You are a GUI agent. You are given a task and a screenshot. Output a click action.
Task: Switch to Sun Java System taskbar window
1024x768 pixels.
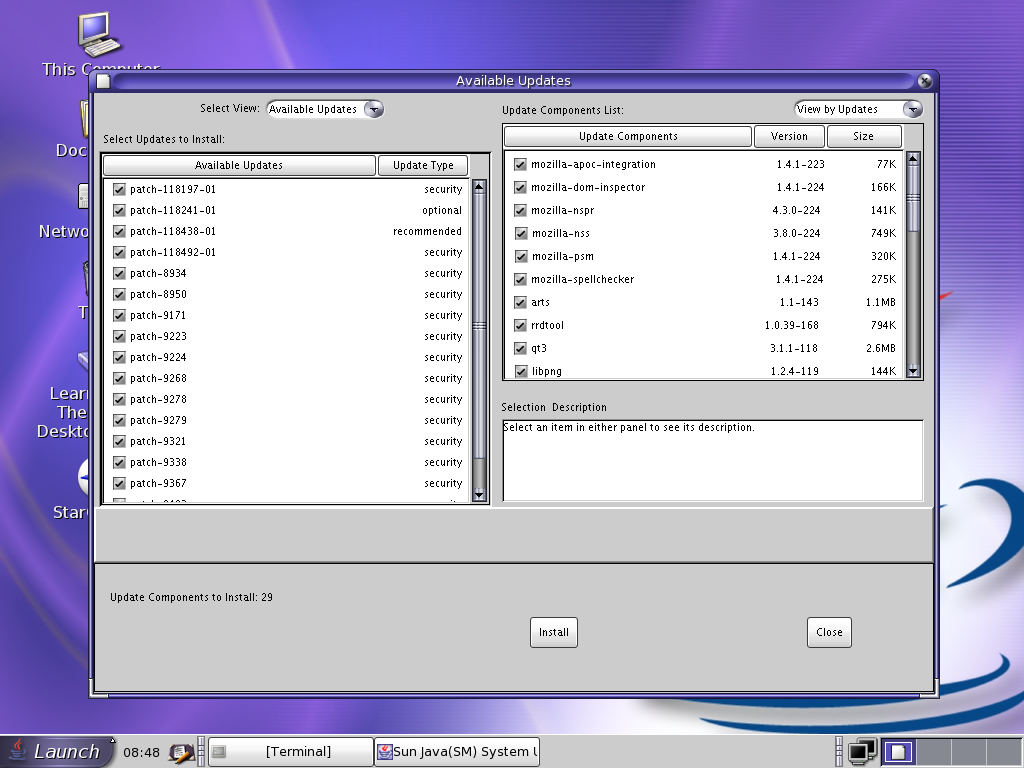(x=457, y=752)
